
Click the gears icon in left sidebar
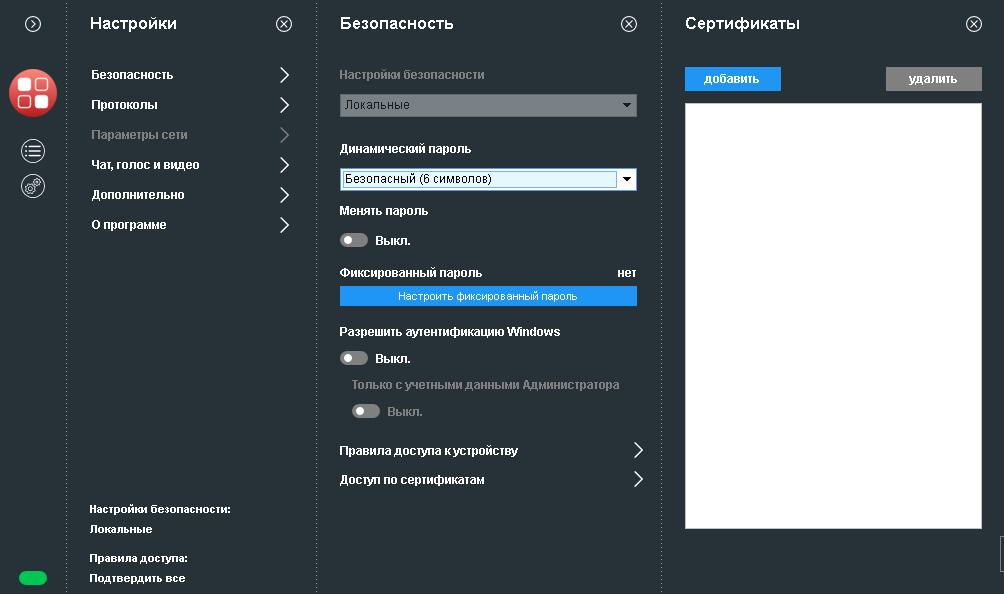pyautogui.click(x=33, y=185)
